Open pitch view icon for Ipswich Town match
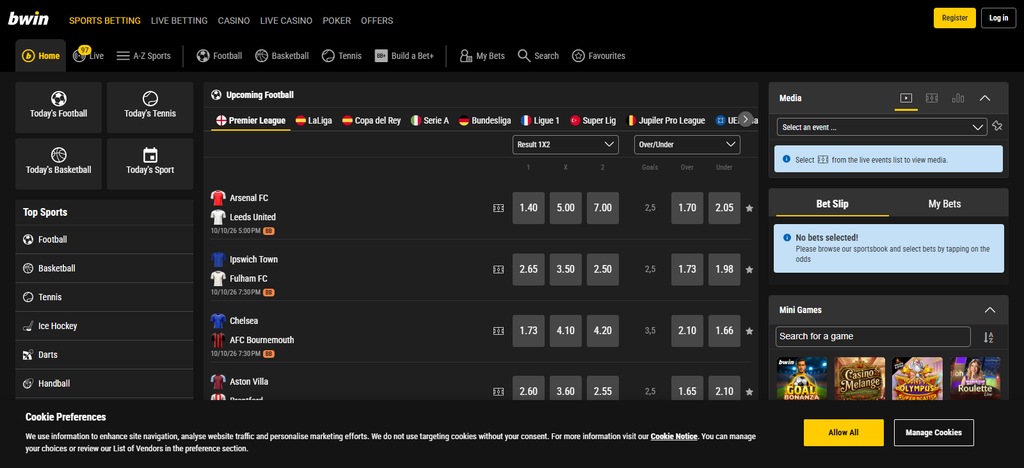 point(498,269)
